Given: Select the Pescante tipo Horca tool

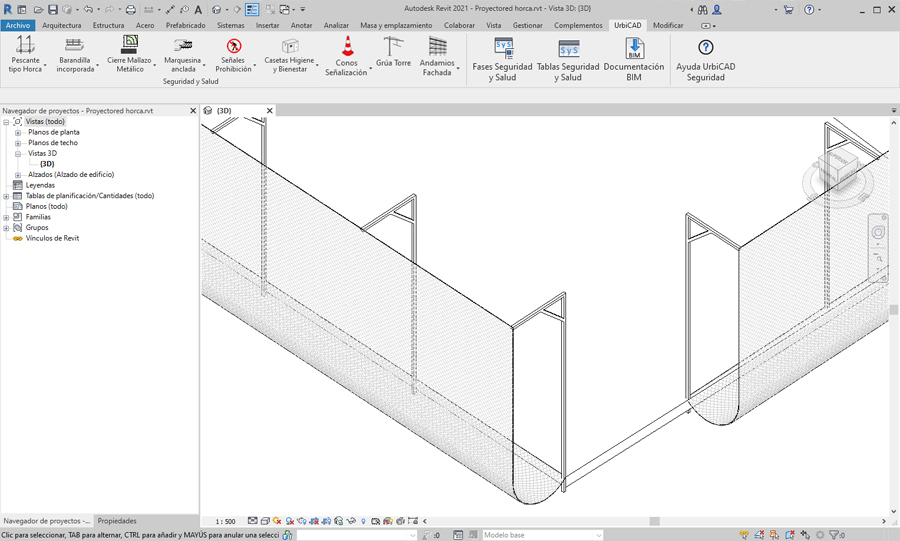Looking at the screenshot, I should click(x=25, y=55).
